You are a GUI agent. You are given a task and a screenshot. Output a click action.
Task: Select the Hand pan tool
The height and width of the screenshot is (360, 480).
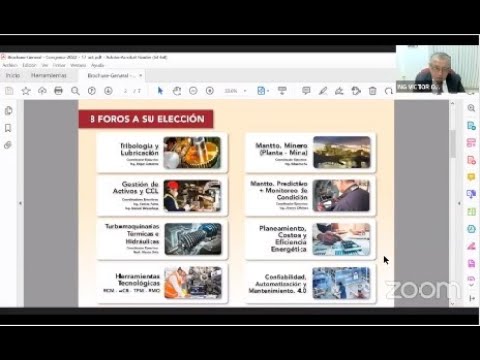[177, 91]
